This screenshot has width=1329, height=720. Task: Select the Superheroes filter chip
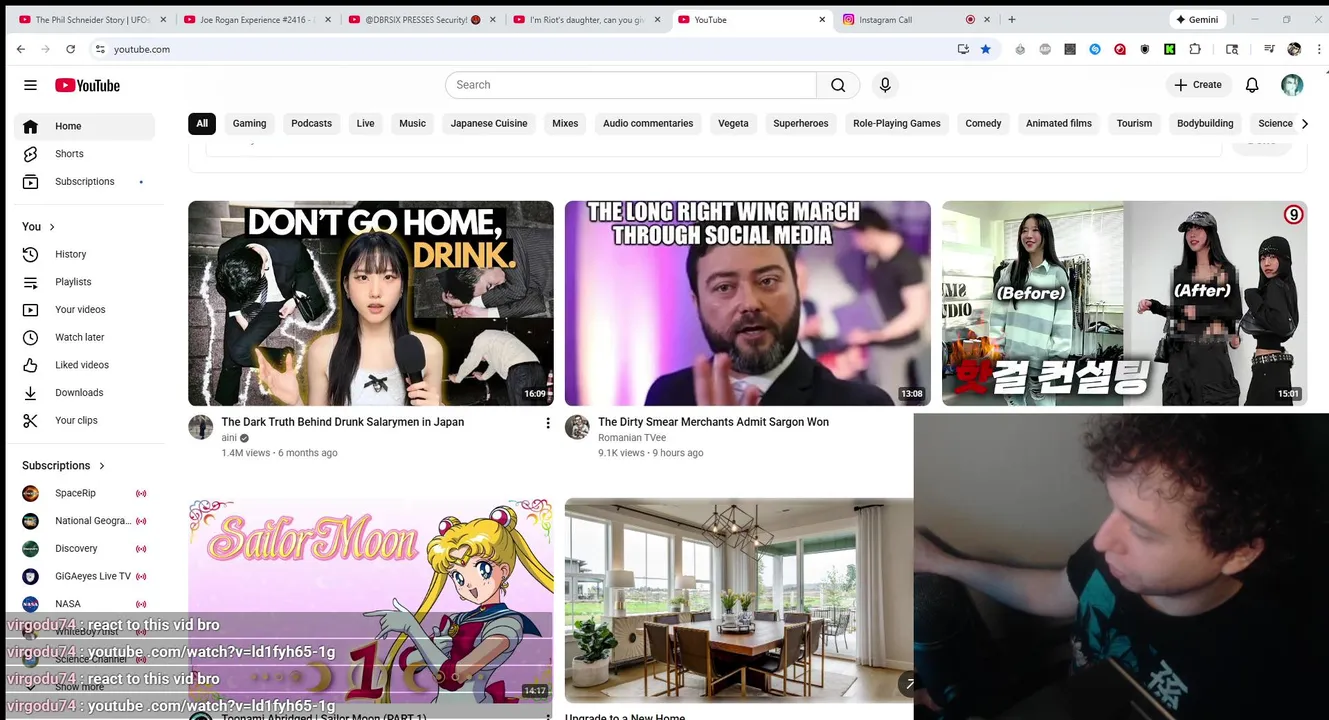[801, 124]
